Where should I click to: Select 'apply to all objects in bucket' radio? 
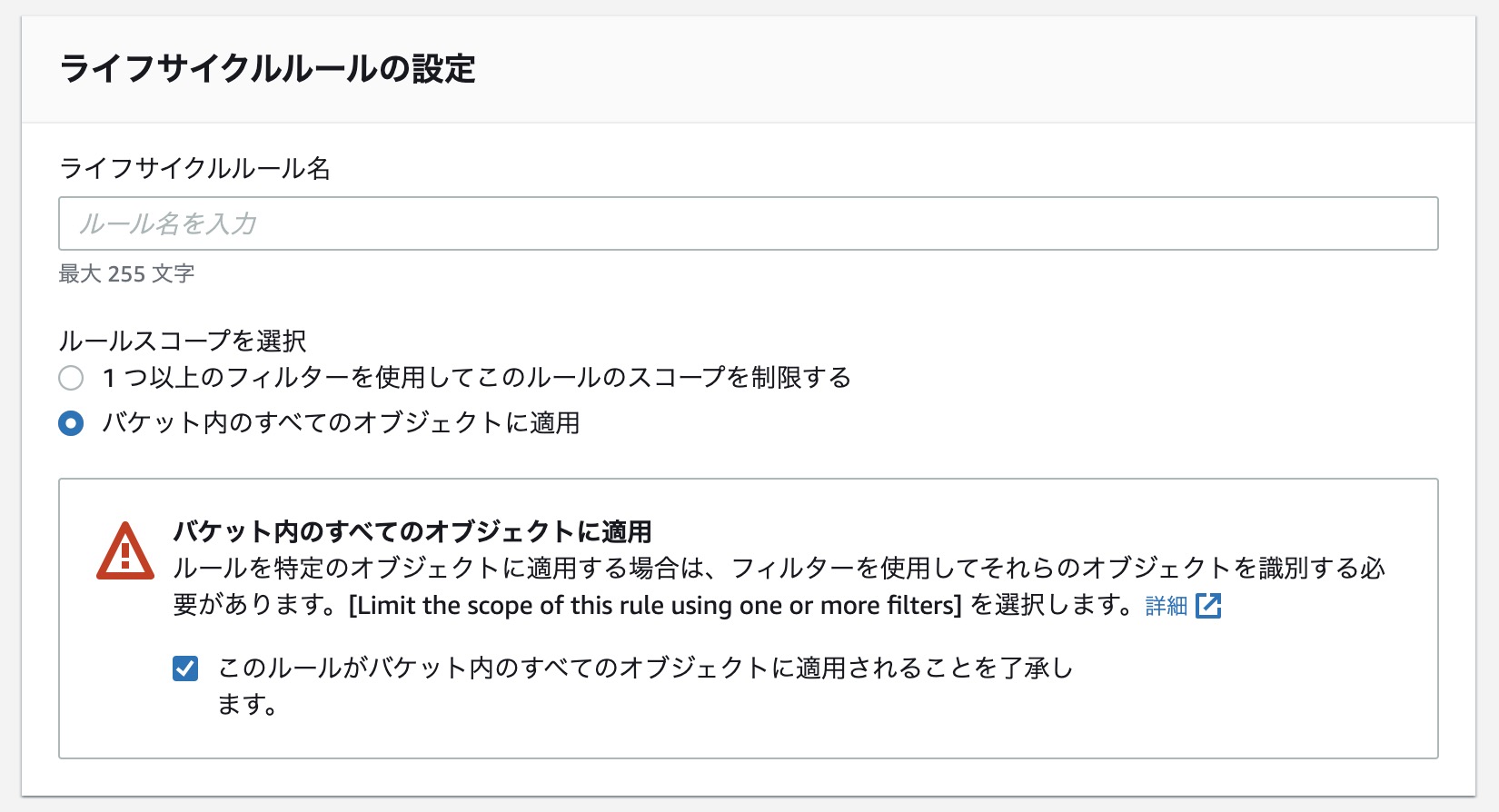pos(71,423)
